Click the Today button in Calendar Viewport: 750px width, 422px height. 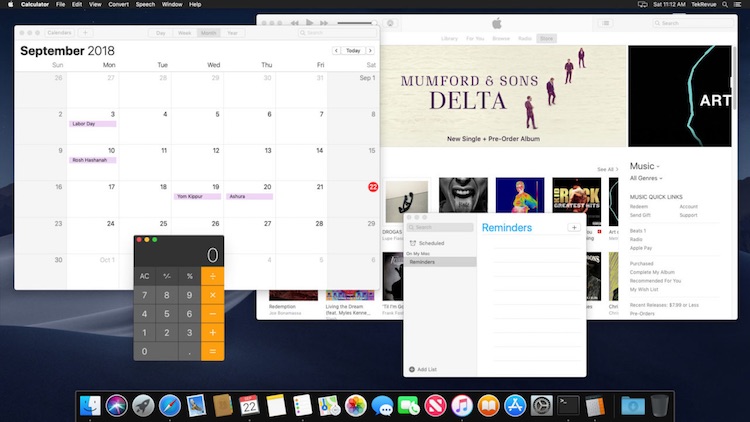(353, 51)
